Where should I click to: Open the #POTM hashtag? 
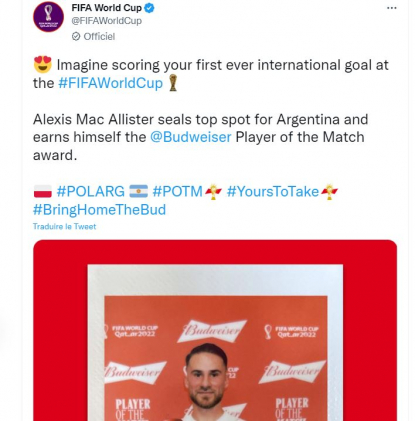178,192
